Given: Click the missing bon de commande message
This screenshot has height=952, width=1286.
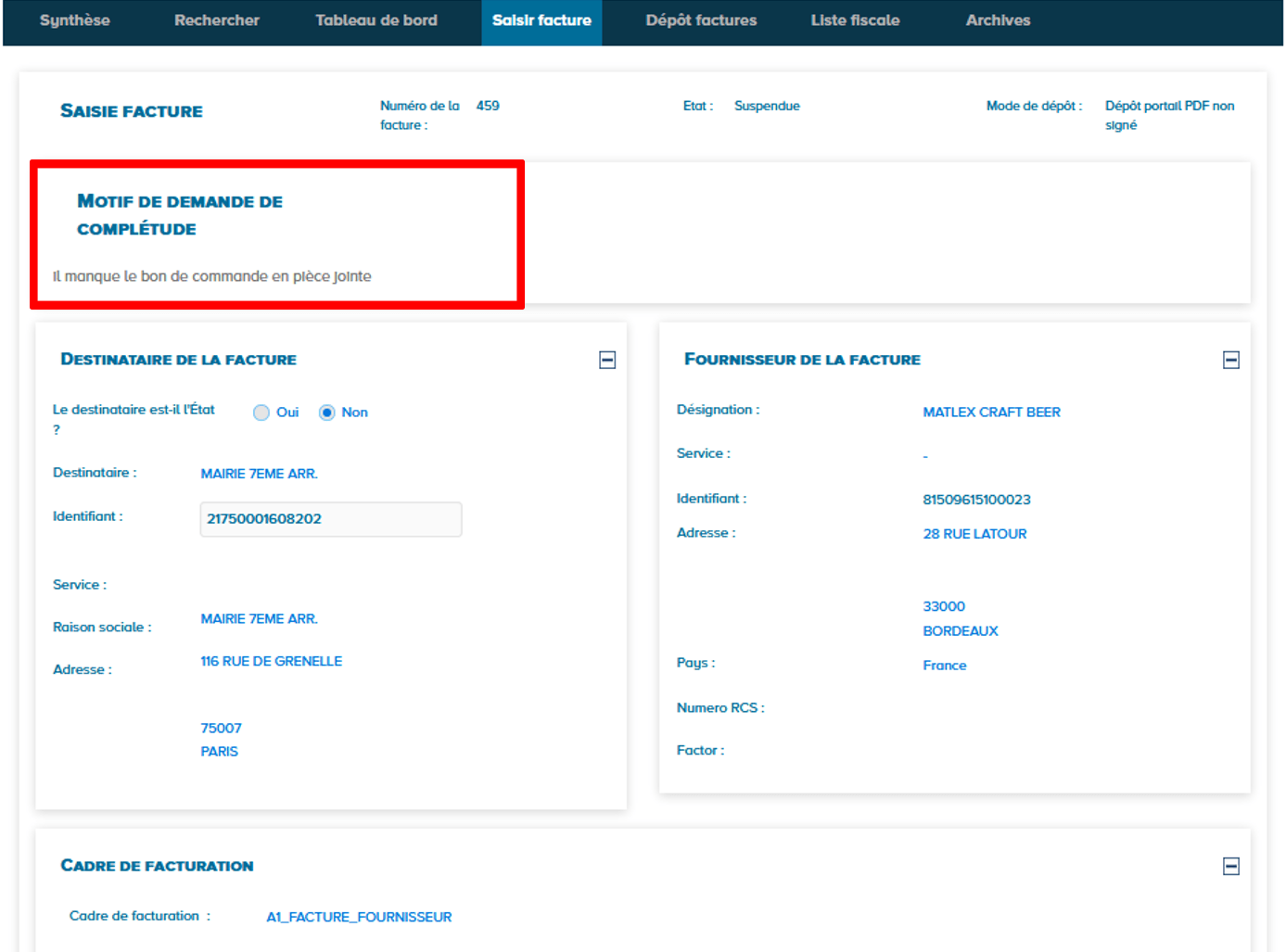Looking at the screenshot, I should point(212,276).
